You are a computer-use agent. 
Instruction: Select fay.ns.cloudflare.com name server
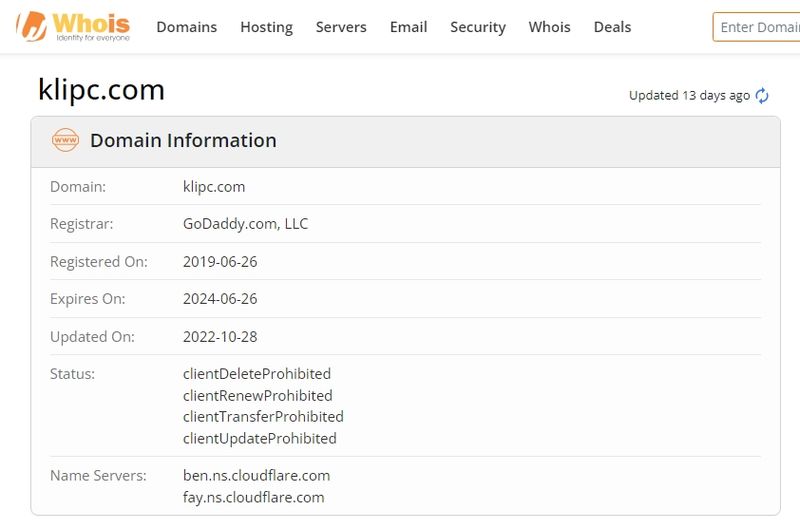254,497
